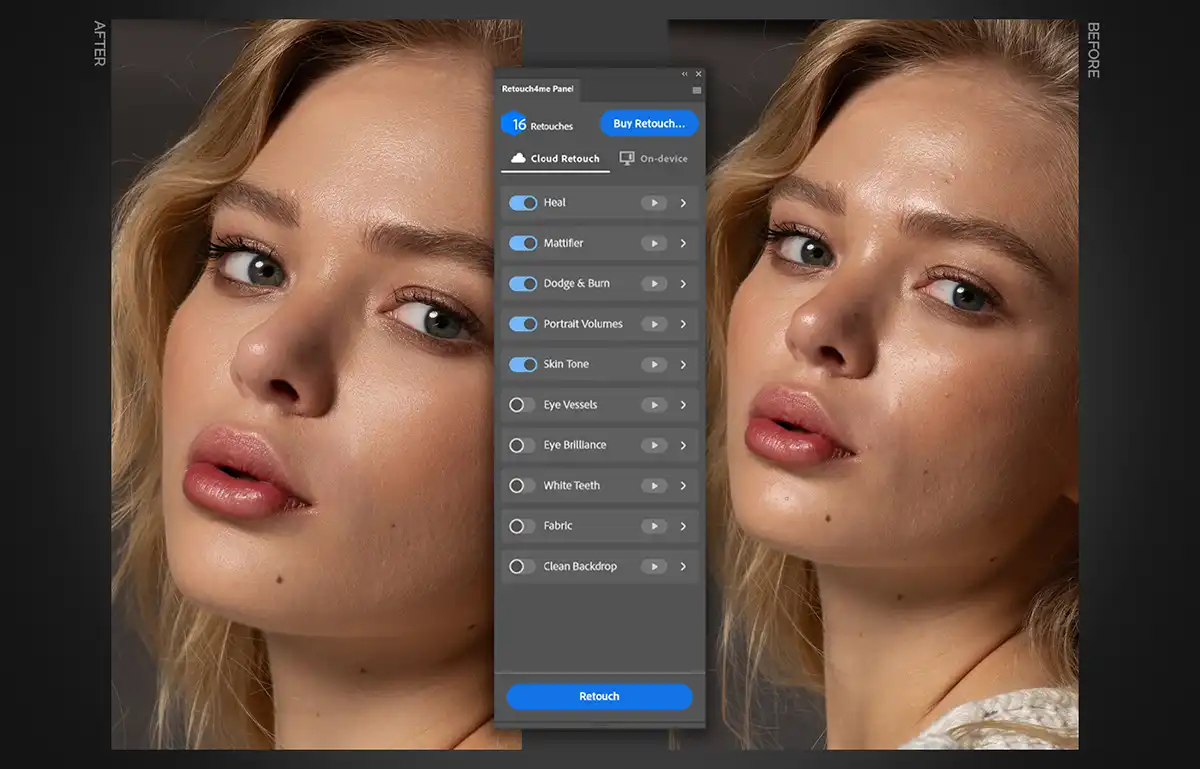Expand Heal settings chevron
This screenshot has height=769, width=1200.
click(684, 203)
